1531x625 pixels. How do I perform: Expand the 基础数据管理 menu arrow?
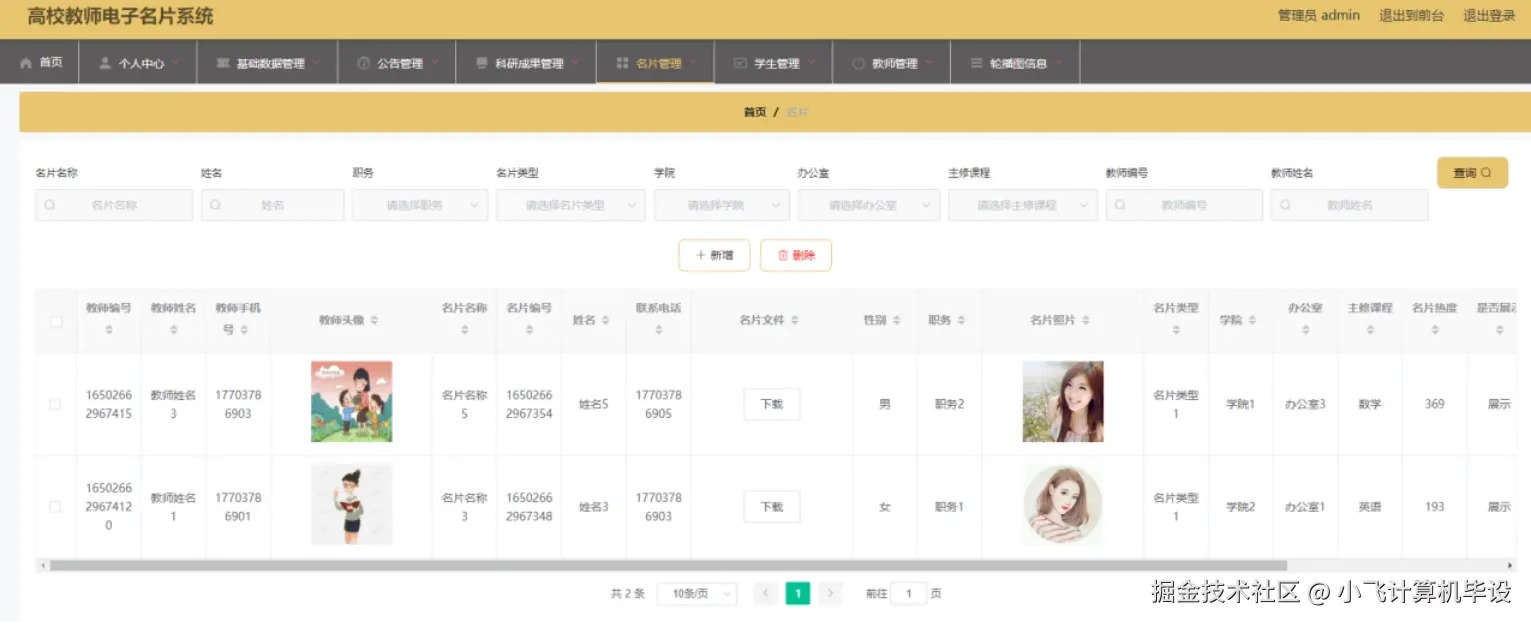click(317, 63)
